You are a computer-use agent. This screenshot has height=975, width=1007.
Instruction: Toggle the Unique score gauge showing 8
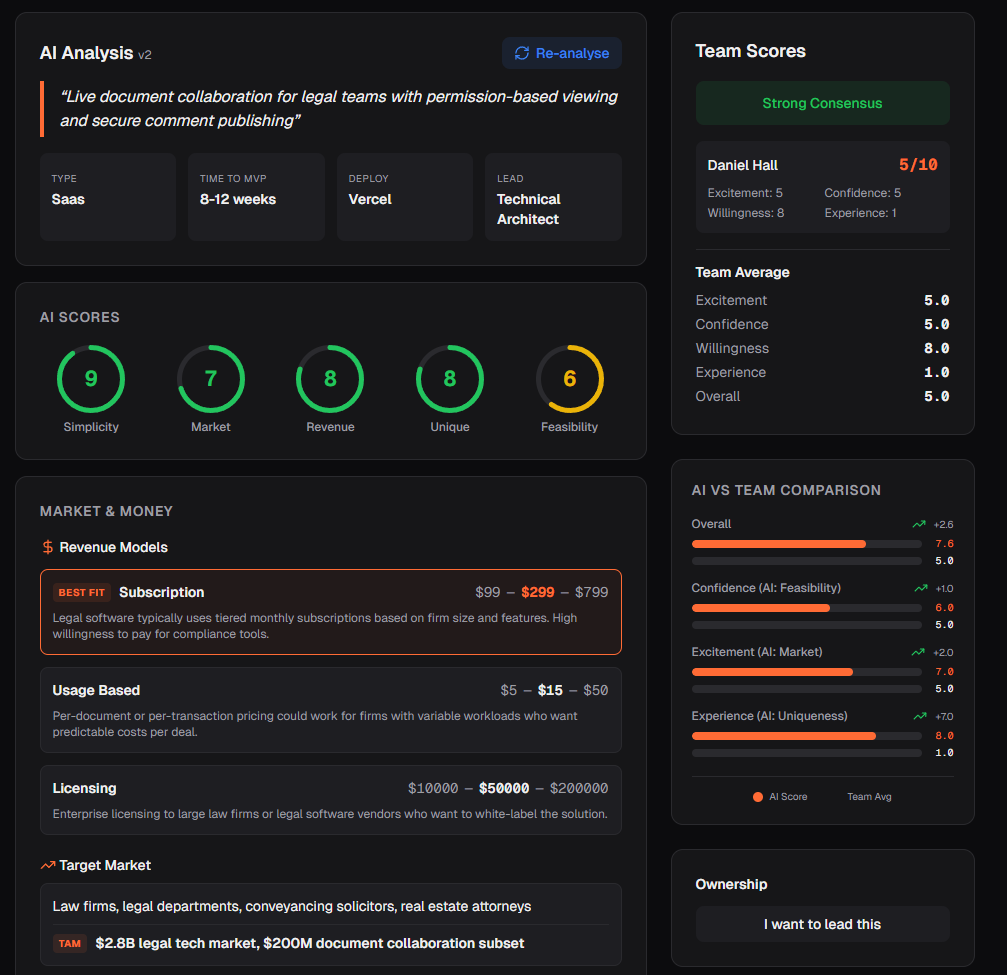point(449,379)
